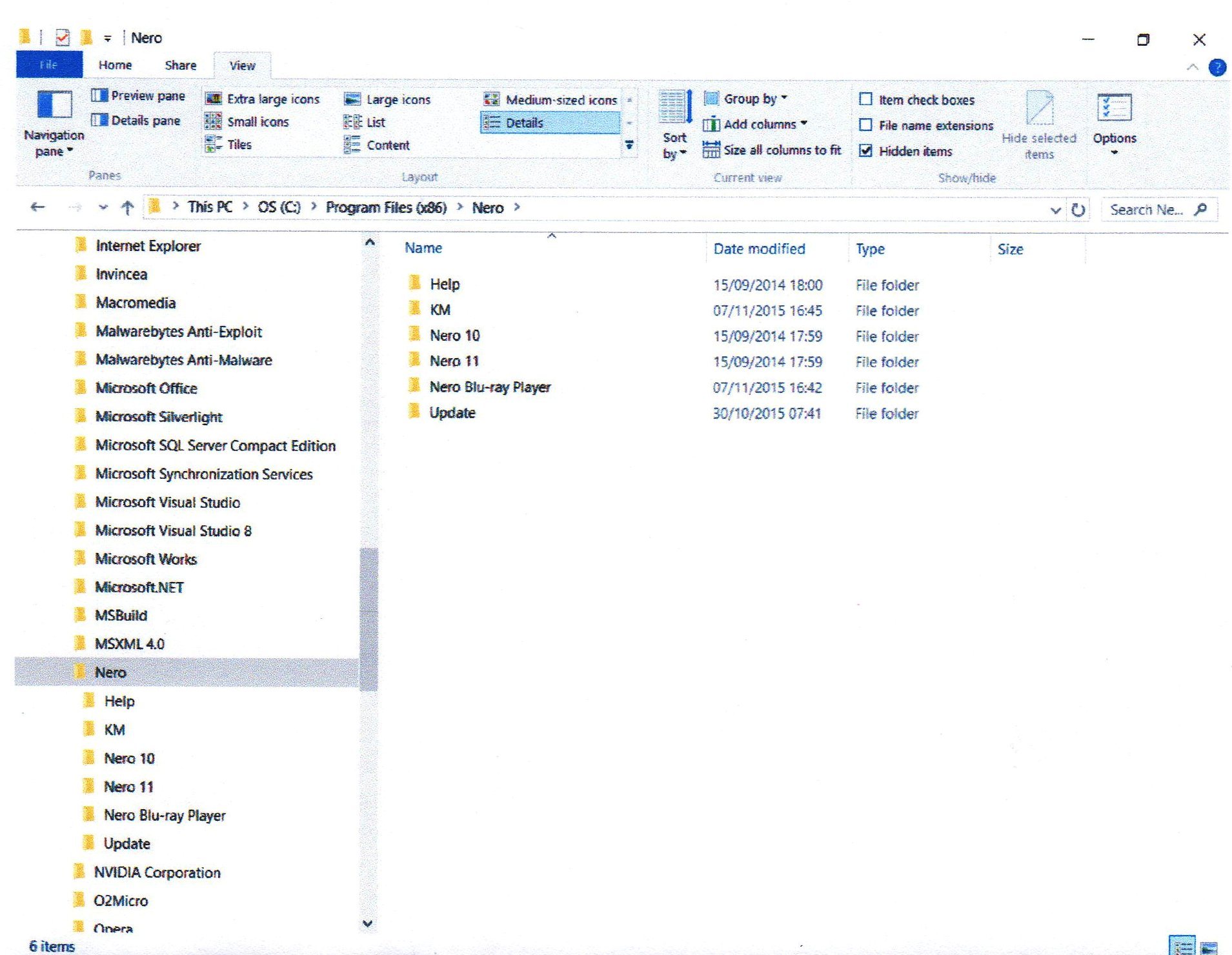Select Microsoft Office in navigation tree
Image resolution: width=1232 pixels, height=955 pixels.
[146, 388]
